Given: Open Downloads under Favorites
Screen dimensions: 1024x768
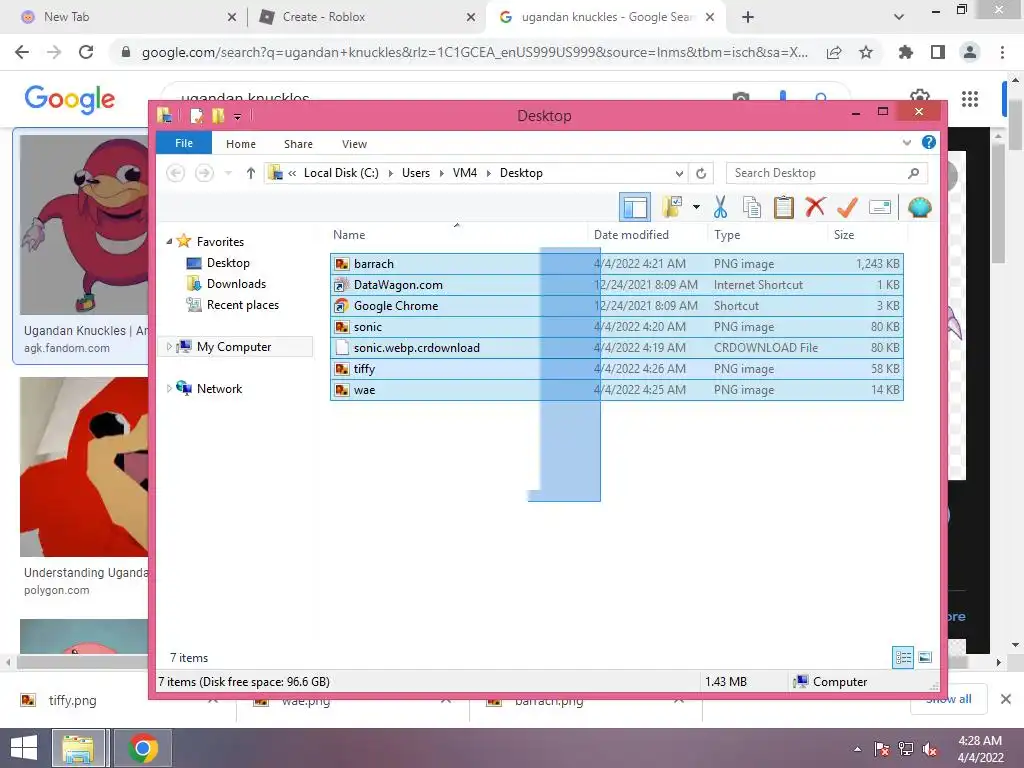Looking at the screenshot, I should point(236,283).
